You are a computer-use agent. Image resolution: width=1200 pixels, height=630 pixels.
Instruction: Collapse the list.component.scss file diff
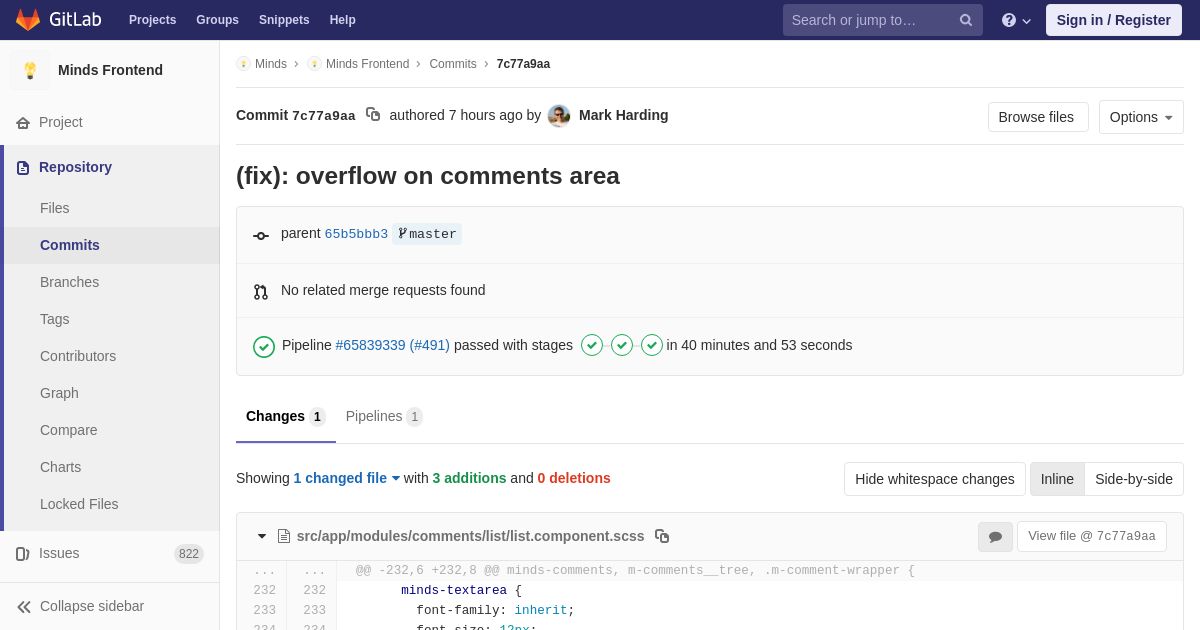pos(262,536)
